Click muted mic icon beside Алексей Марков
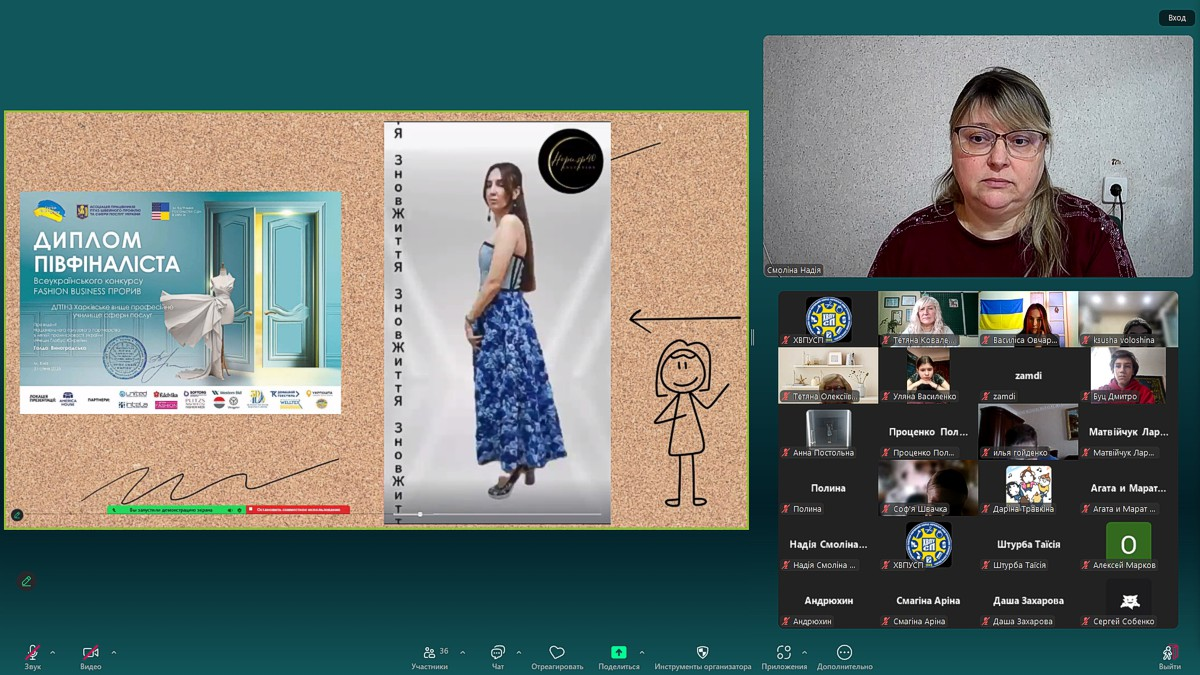Viewport: 1200px width, 675px height. coord(1086,565)
